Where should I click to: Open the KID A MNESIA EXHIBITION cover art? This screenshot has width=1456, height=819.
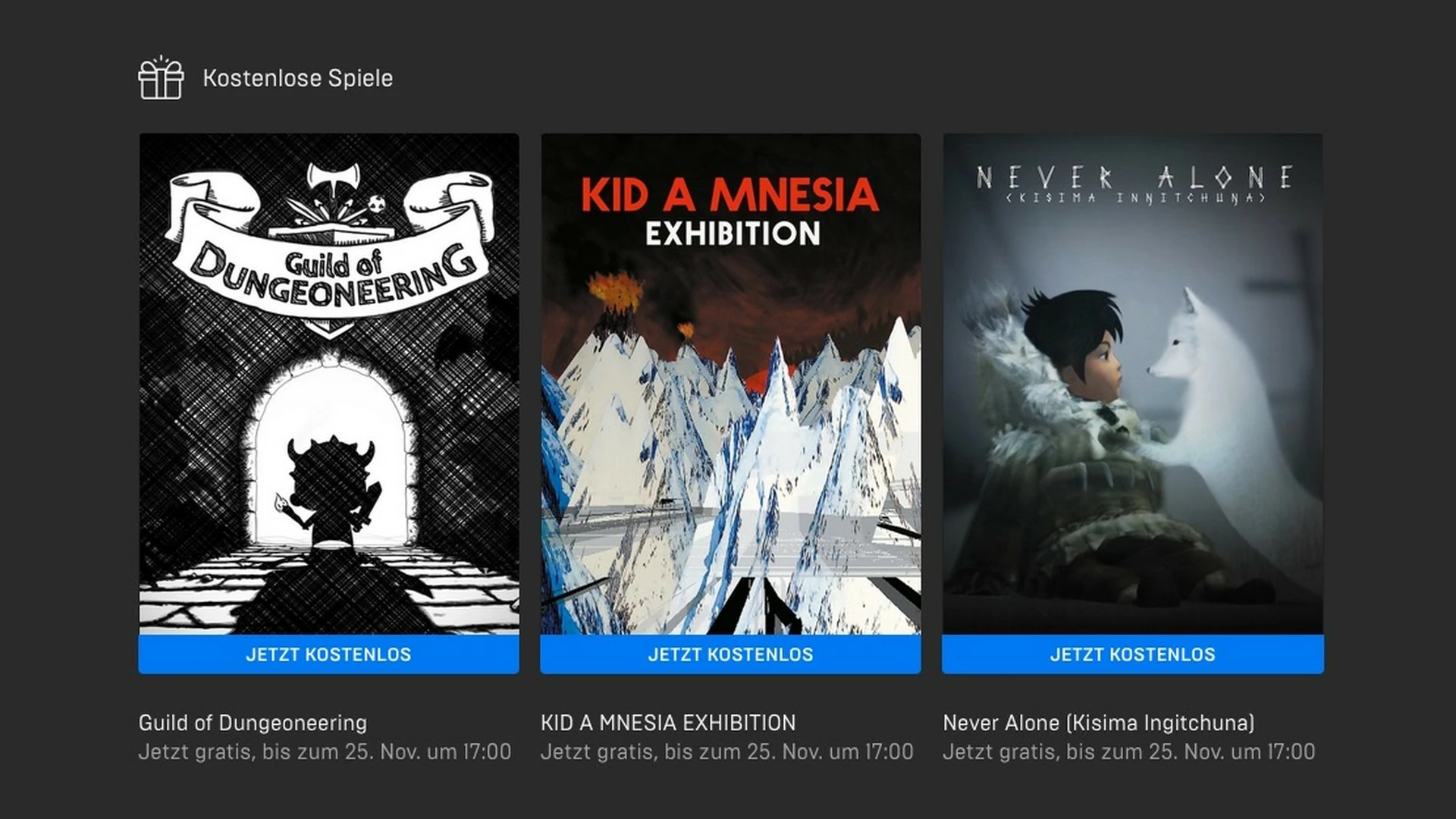click(x=731, y=384)
